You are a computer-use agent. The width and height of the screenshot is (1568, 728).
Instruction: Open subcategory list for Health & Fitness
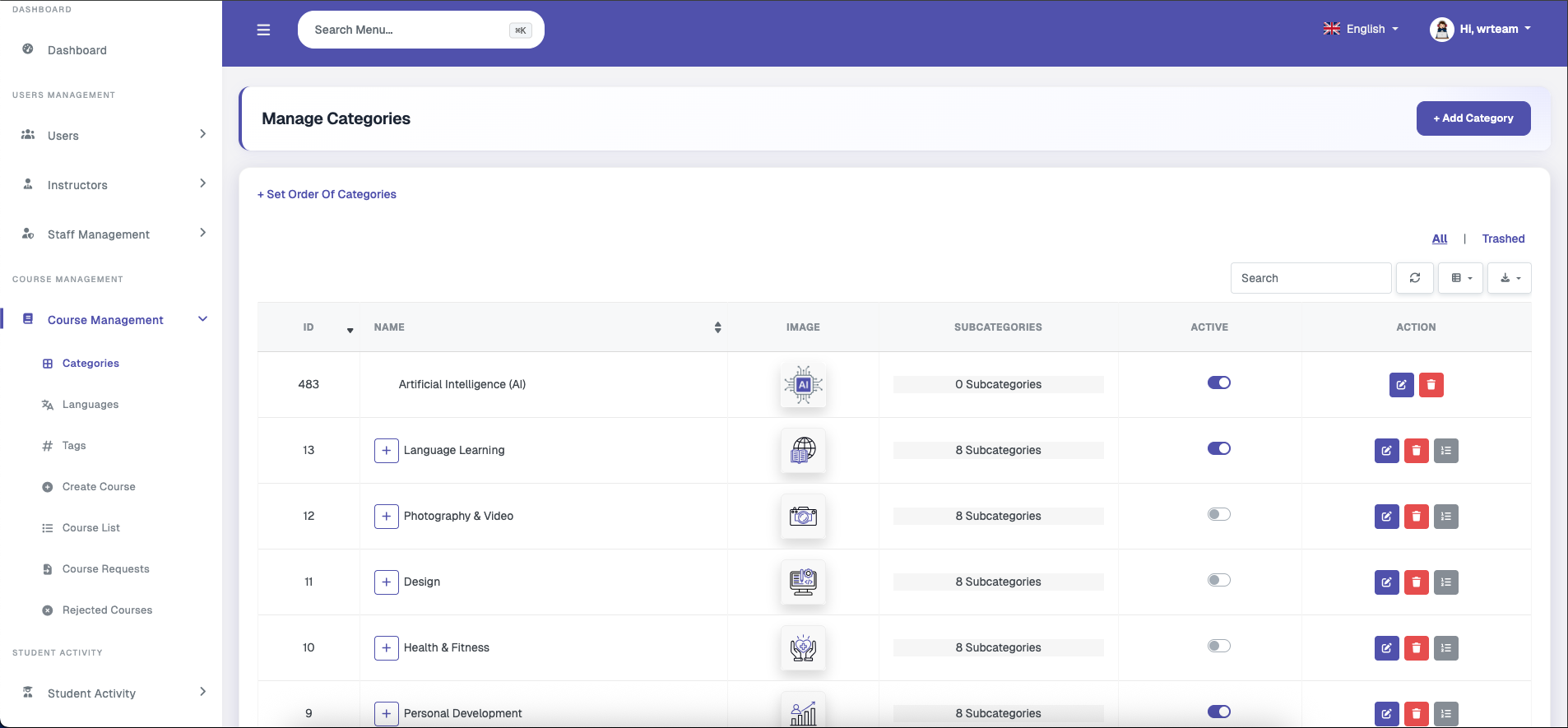coord(1445,648)
